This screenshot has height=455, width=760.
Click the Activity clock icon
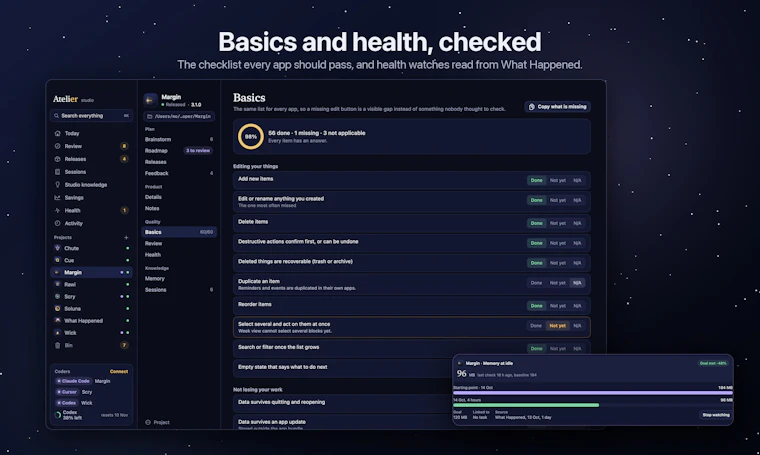58,223
